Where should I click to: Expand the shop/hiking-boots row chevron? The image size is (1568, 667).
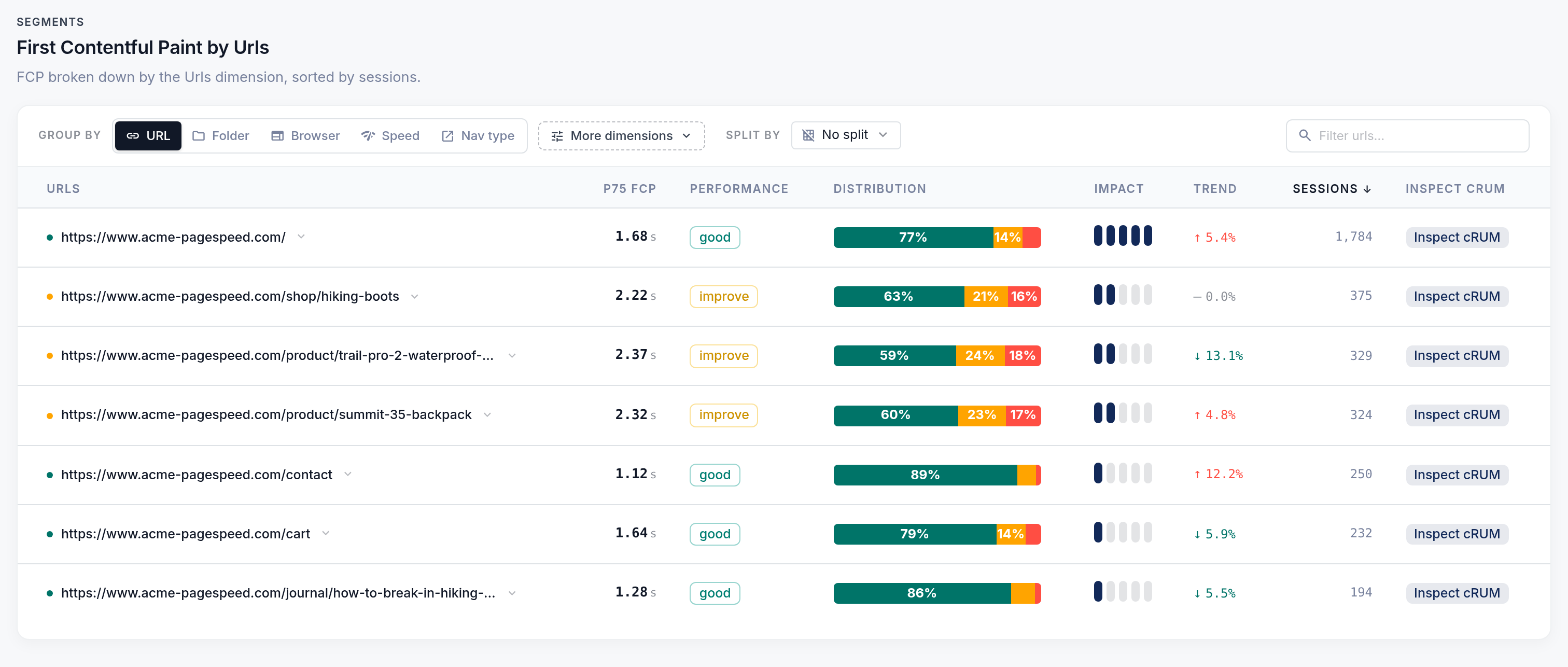[x=414, y=296]
